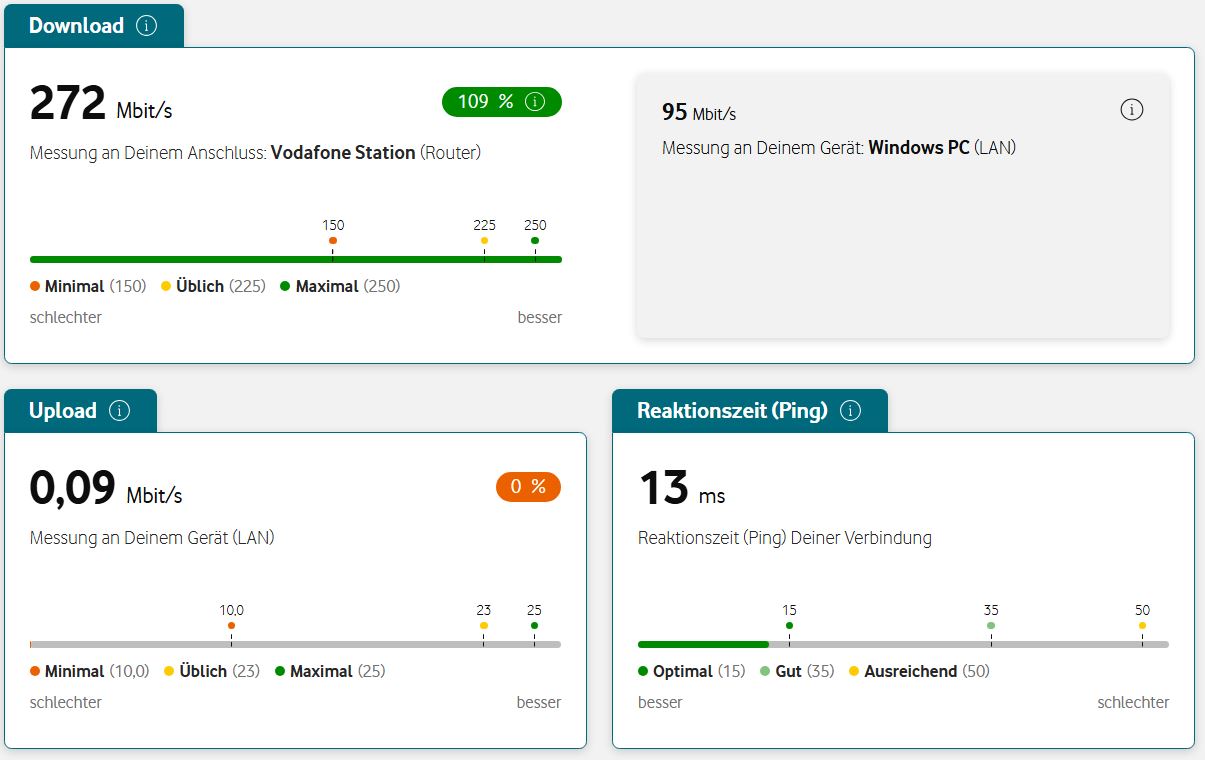Click the Windows PC device label

point(919,148)
